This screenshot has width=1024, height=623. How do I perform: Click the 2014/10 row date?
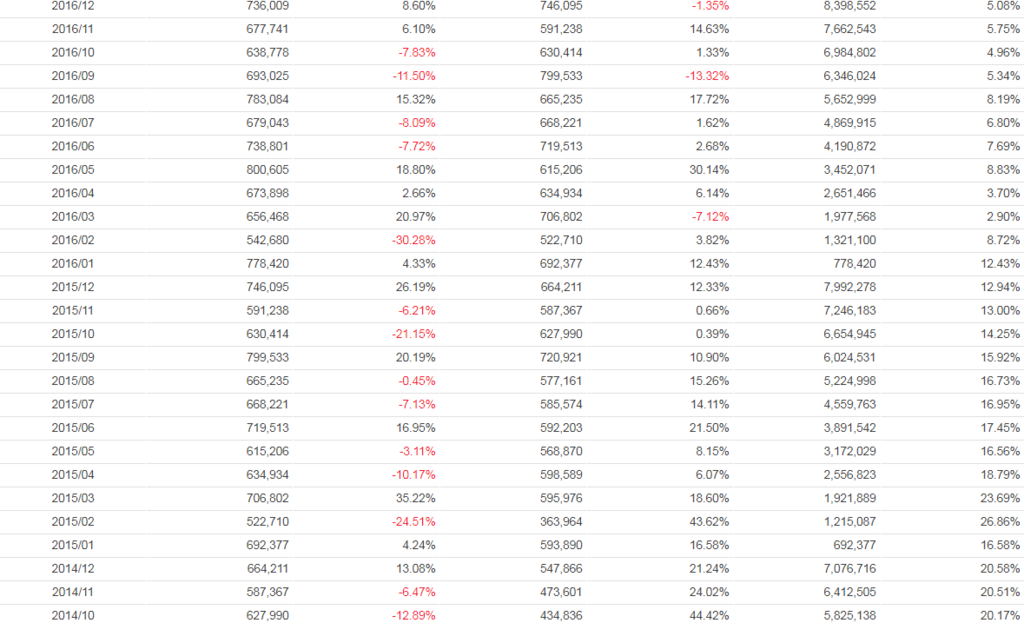(x=73, y=615)
